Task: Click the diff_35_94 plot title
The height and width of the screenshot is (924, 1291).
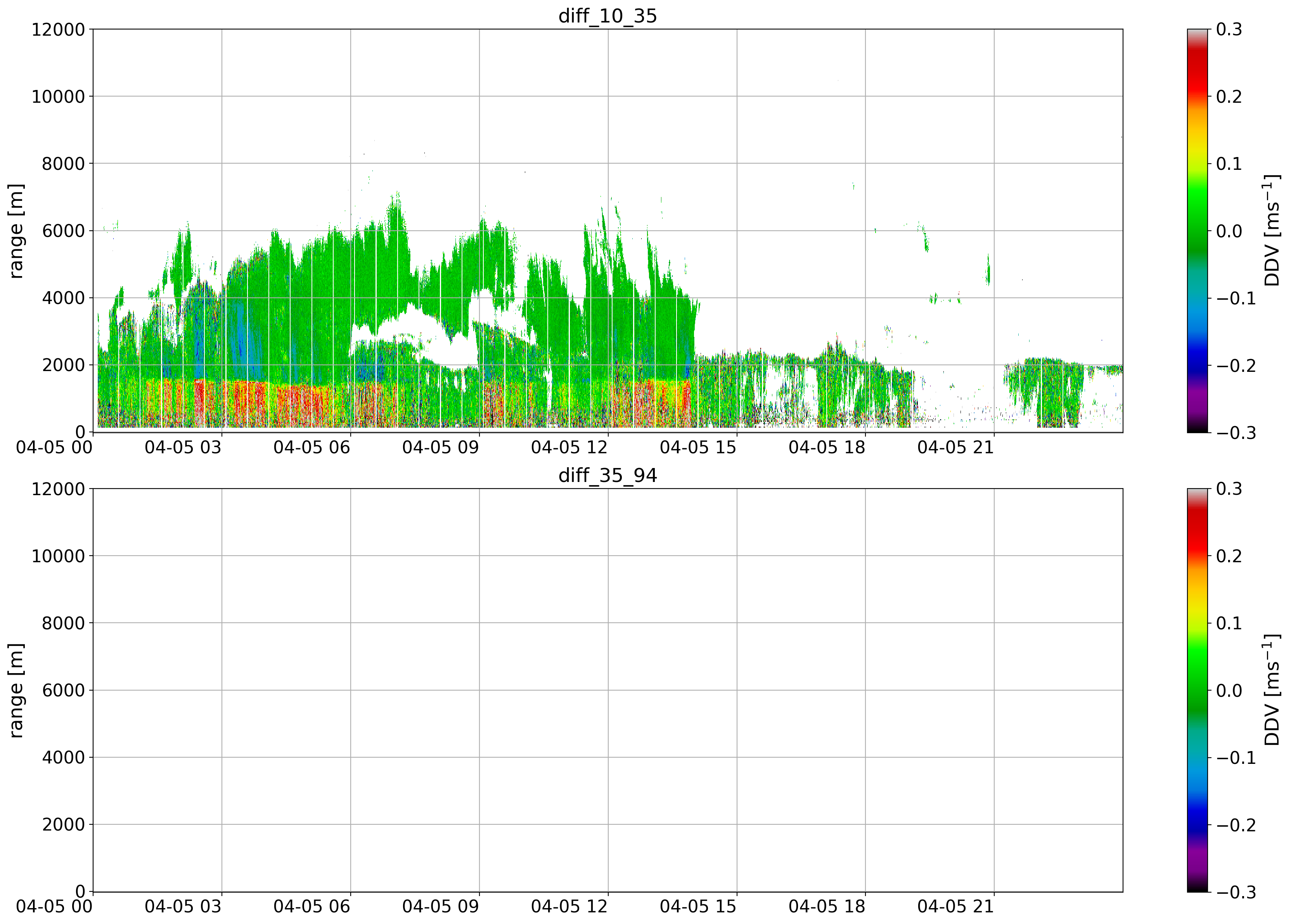Action: (x=607, y=475)
